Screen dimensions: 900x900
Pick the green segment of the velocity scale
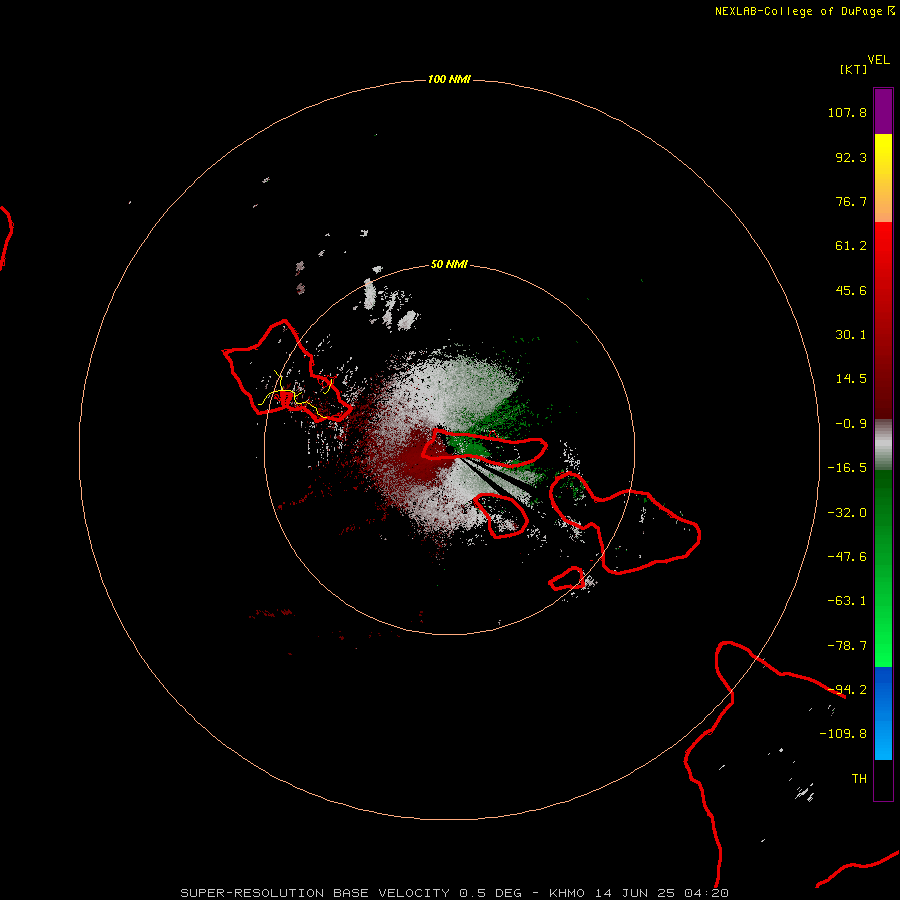(x=883, y=568)
